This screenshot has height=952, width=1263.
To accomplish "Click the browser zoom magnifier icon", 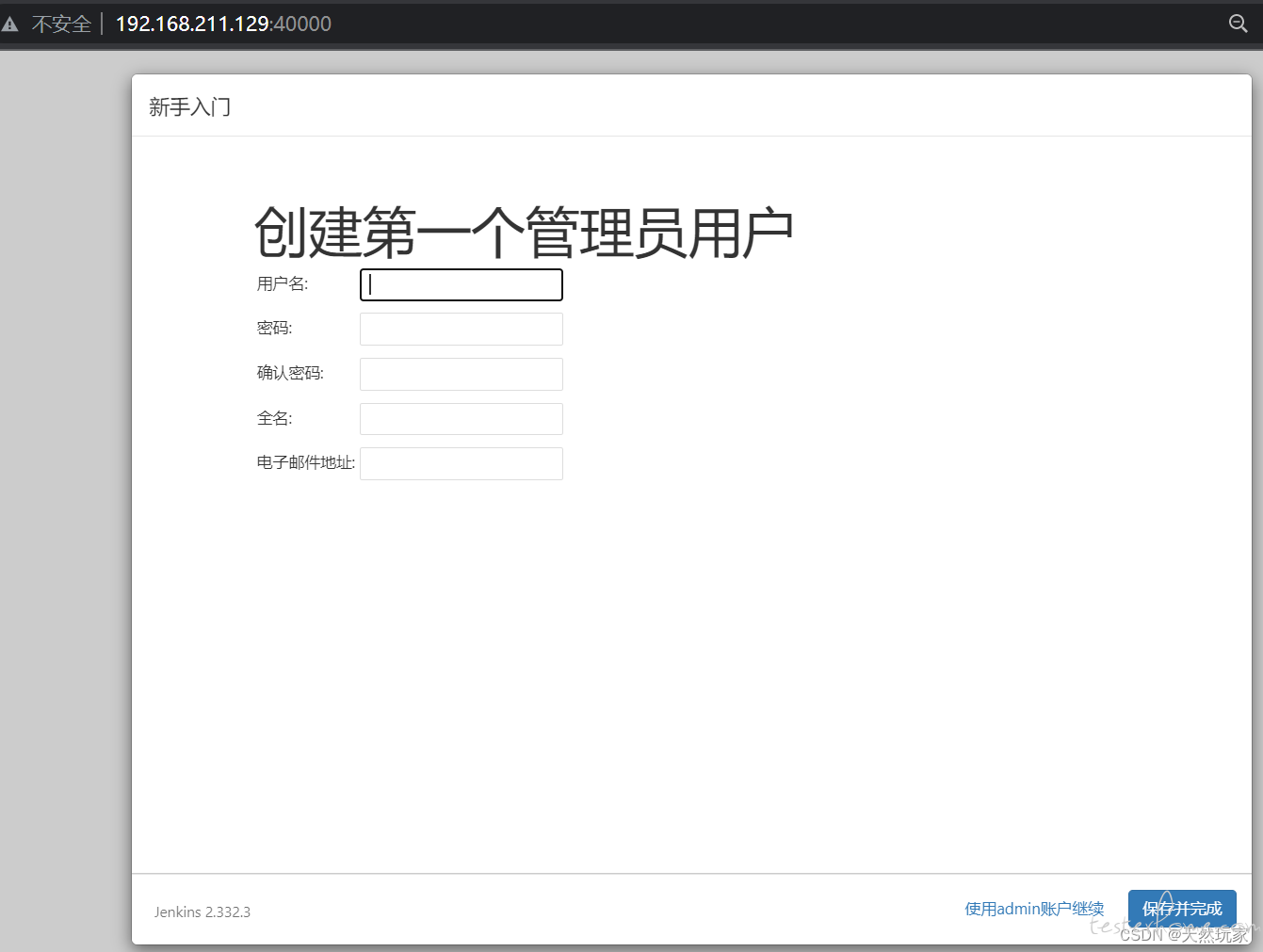I will pyautogui.click(x=1239, y=24).
